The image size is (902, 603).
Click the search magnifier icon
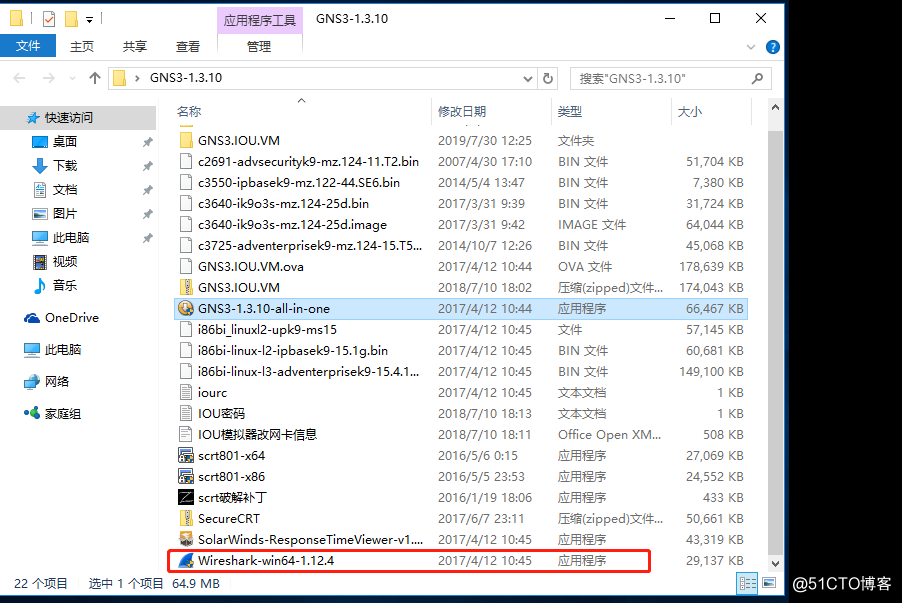[x=757, y=78]
